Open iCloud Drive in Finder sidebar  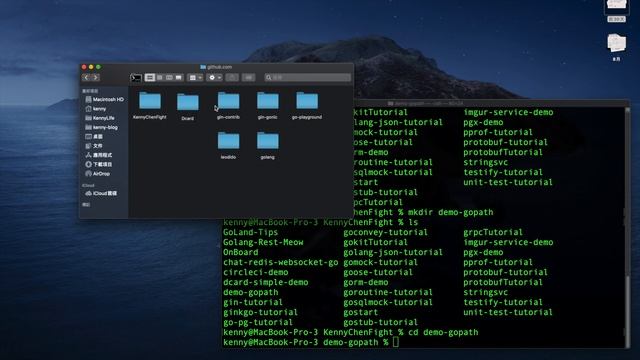tap(101, 193)
